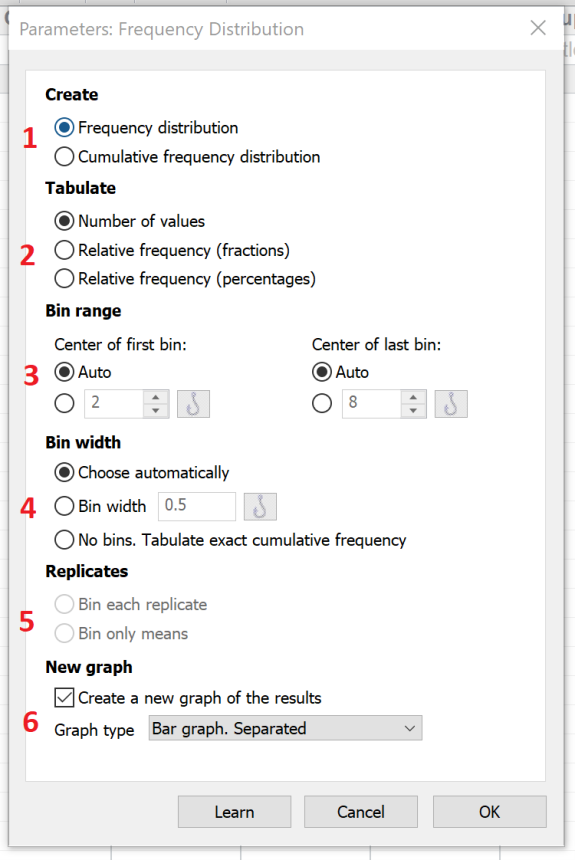
Task: Click the hook icon beside first bin center
Action: click(x=193, y=404)
